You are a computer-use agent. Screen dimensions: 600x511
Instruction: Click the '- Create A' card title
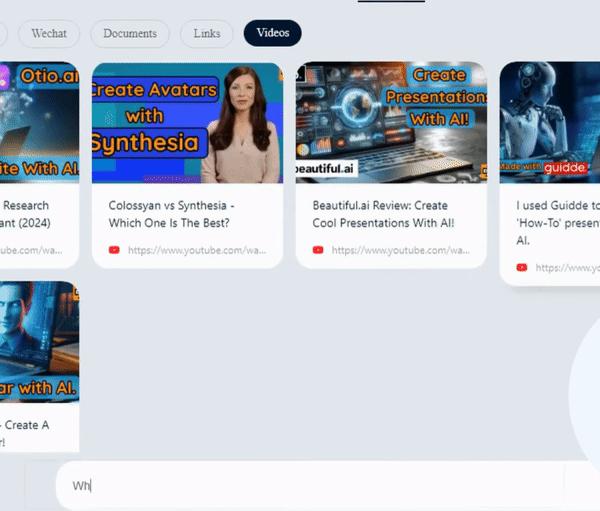tap(25, 433)
